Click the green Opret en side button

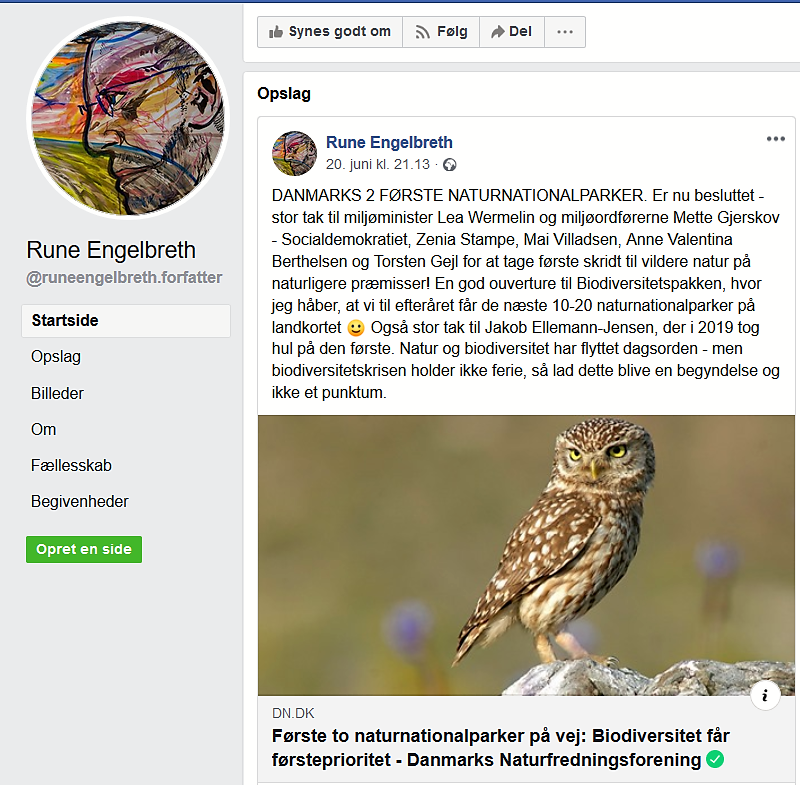tap(84, 549)
